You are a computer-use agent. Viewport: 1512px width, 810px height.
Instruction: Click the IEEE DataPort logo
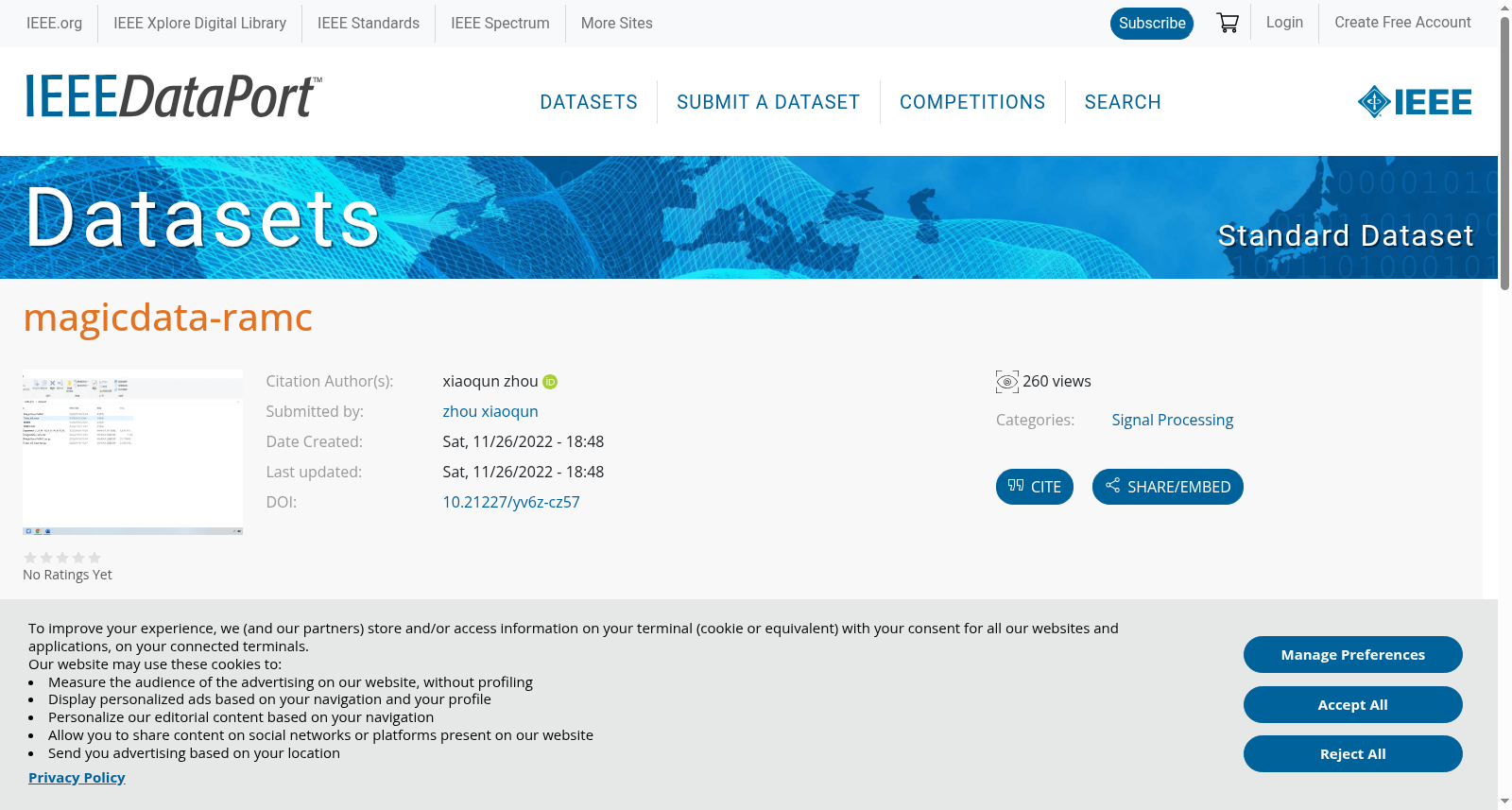click(x=173, y=97)
